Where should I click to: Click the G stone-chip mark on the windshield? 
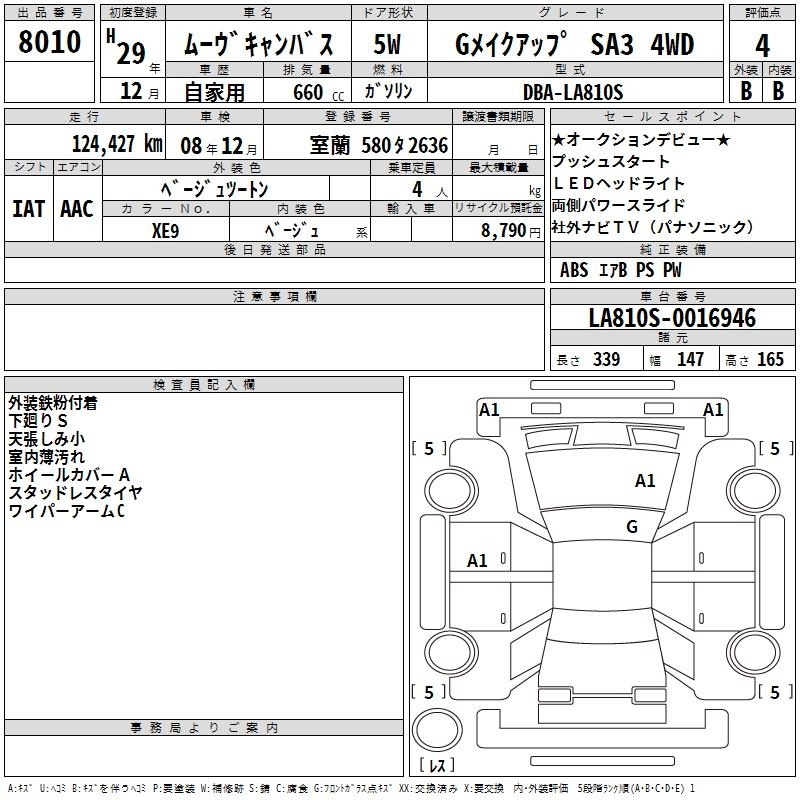[x=631, y=527]
